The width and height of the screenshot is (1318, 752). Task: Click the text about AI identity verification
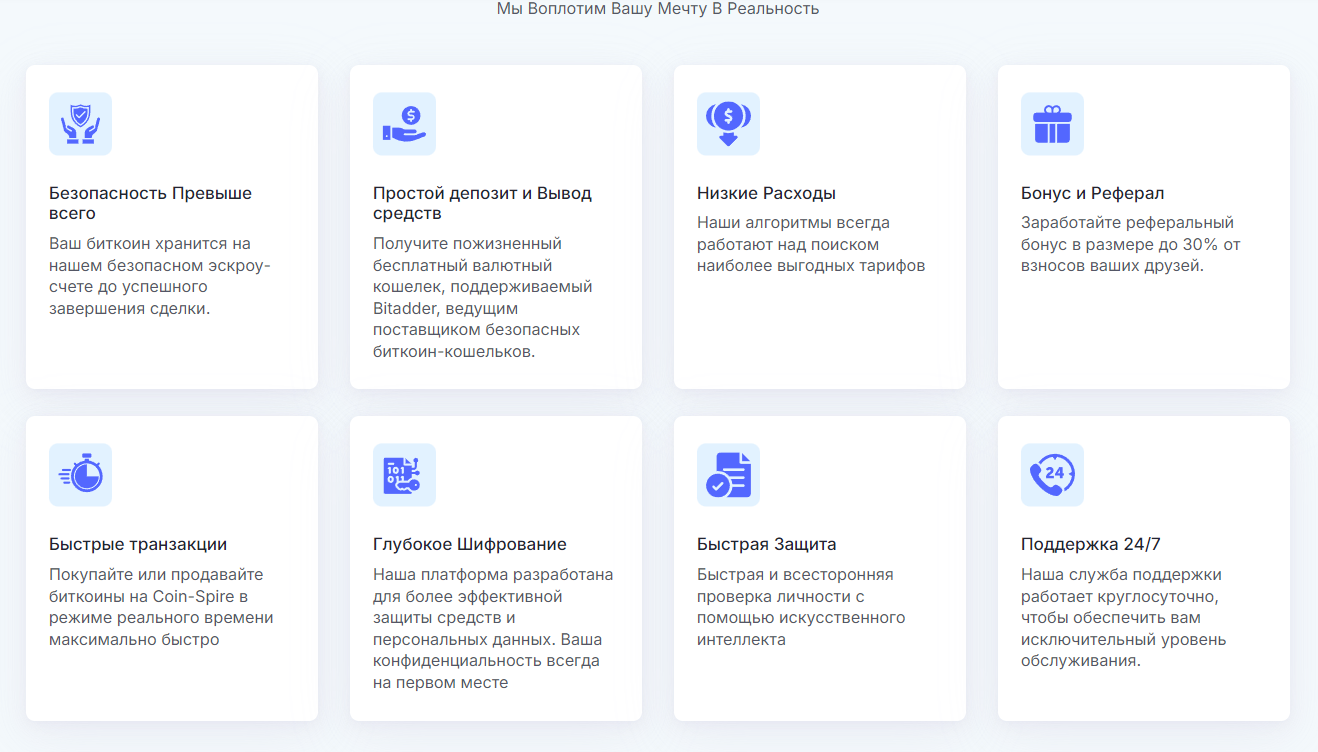801,607
